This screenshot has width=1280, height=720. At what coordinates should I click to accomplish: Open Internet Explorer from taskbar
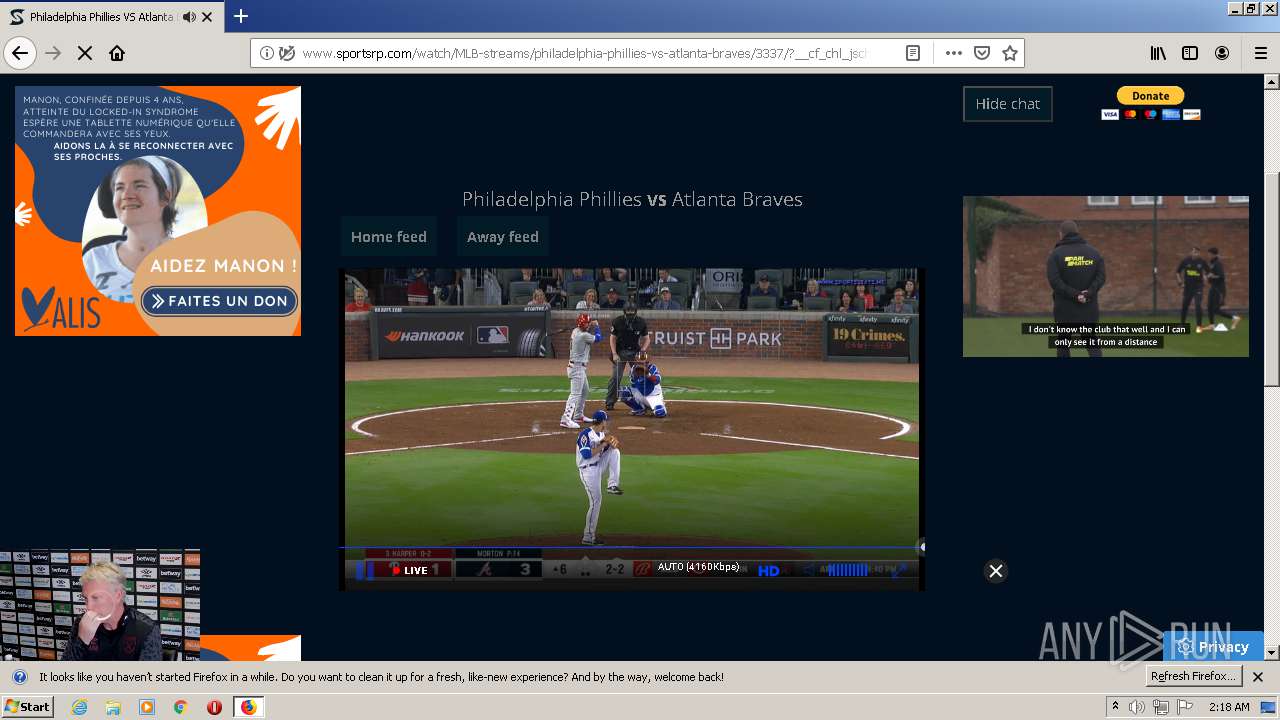point(80,707)
